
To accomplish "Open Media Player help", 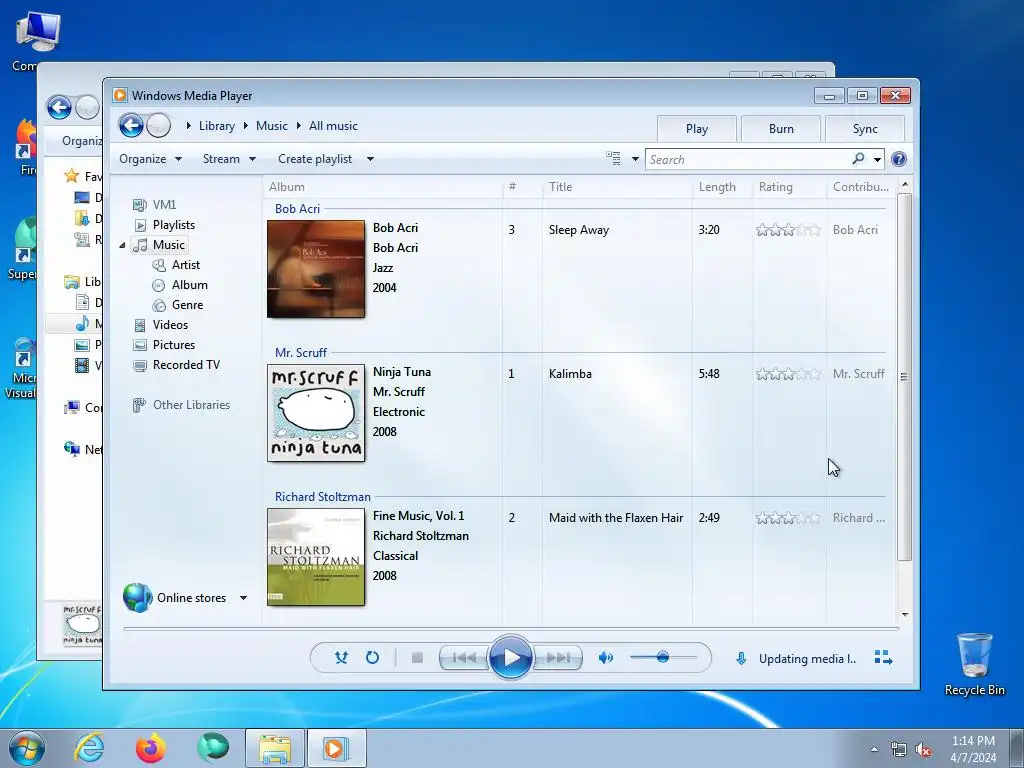I will 899,159.
